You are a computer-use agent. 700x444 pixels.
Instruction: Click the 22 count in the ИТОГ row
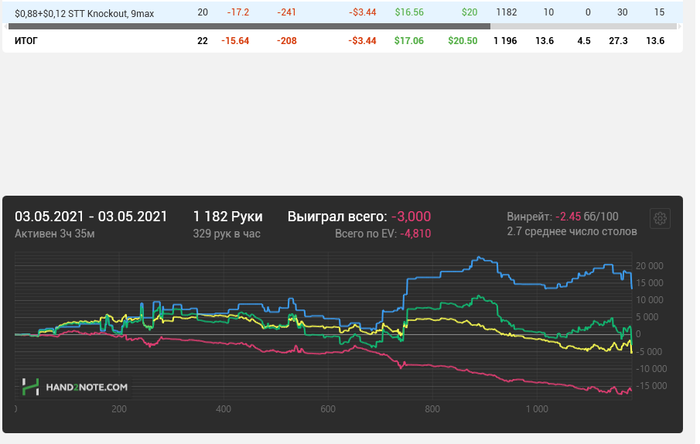[203, 41]
